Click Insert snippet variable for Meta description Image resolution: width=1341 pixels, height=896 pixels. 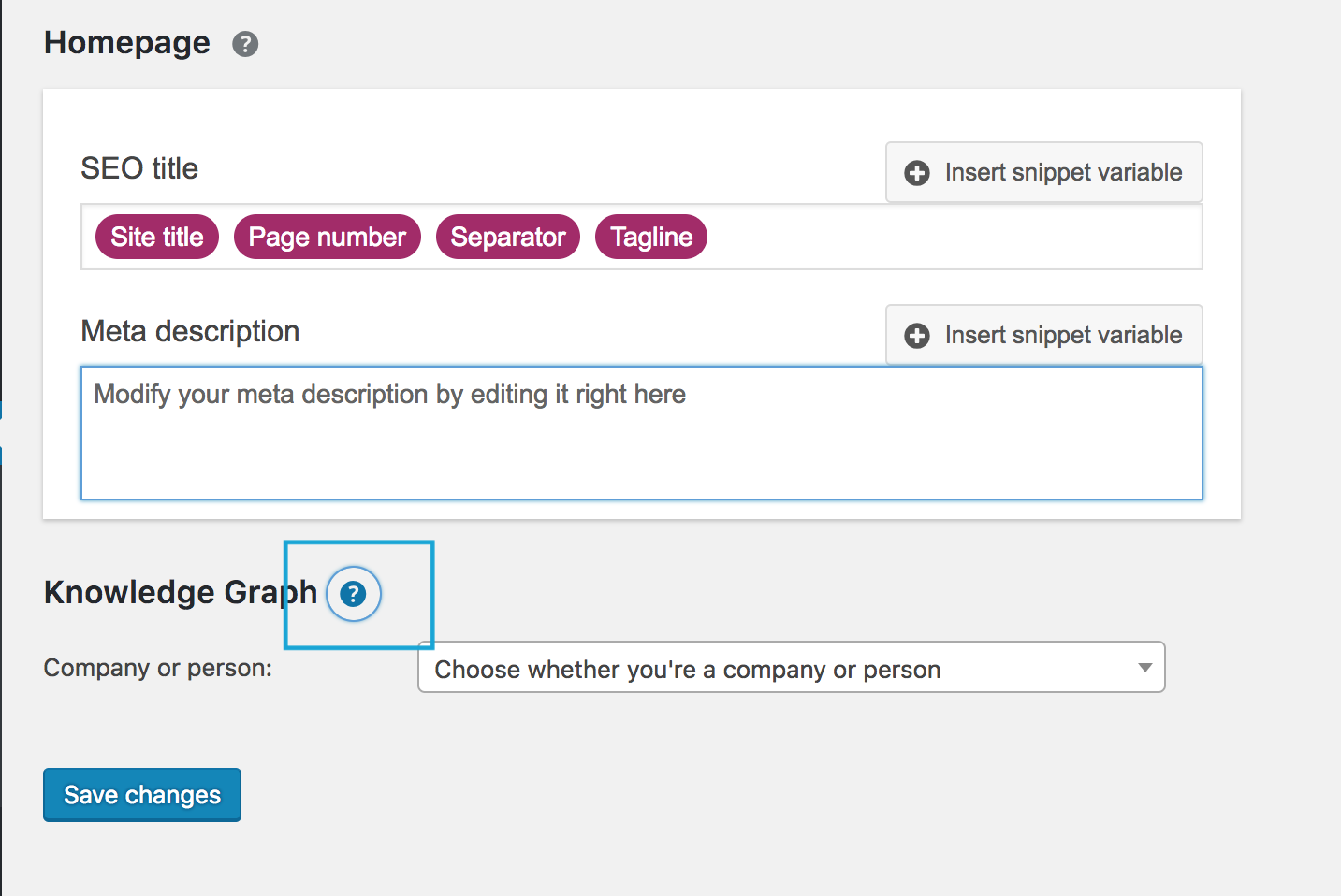1043,335
